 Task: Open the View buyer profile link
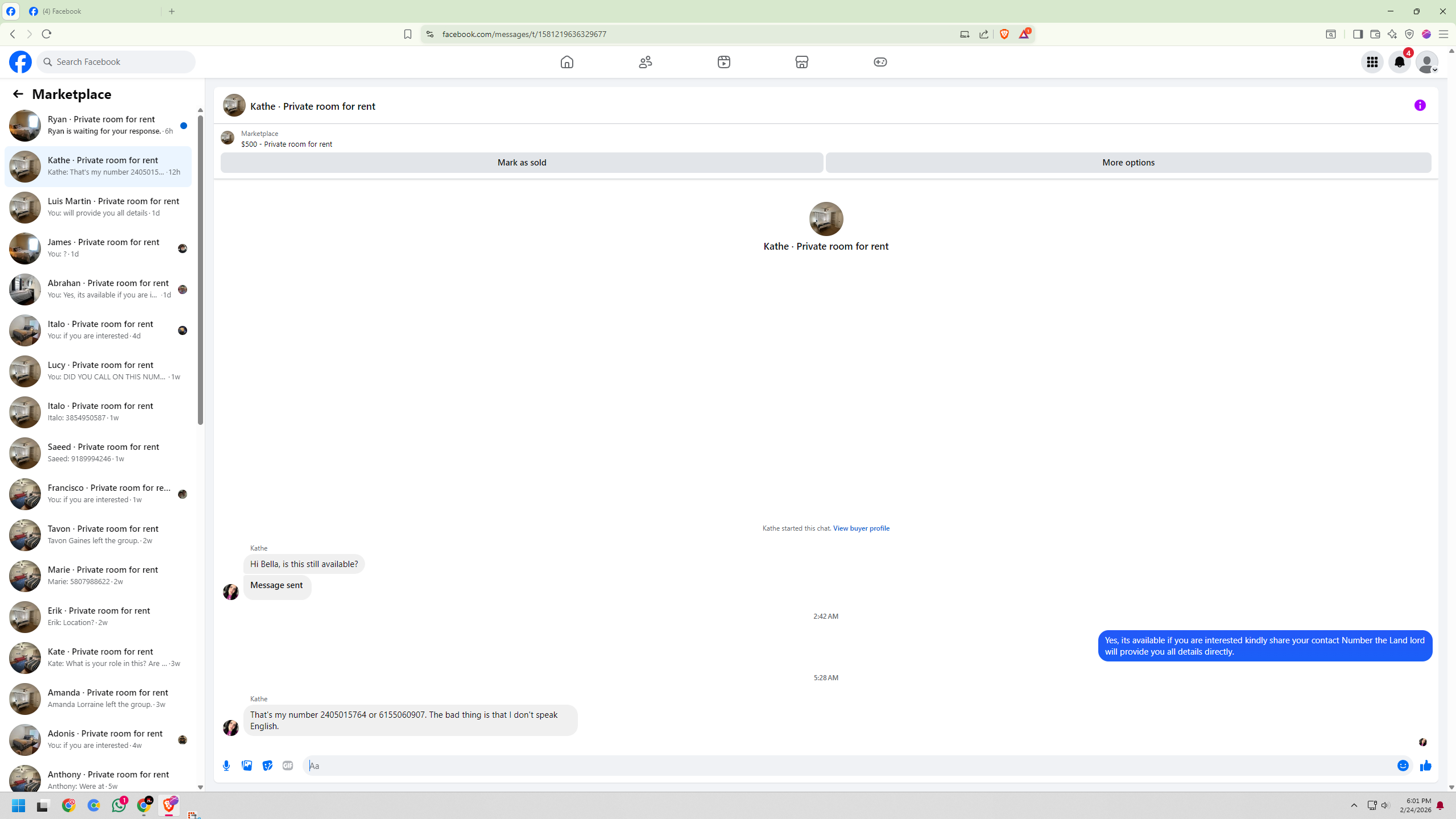(x=861, y=528)
